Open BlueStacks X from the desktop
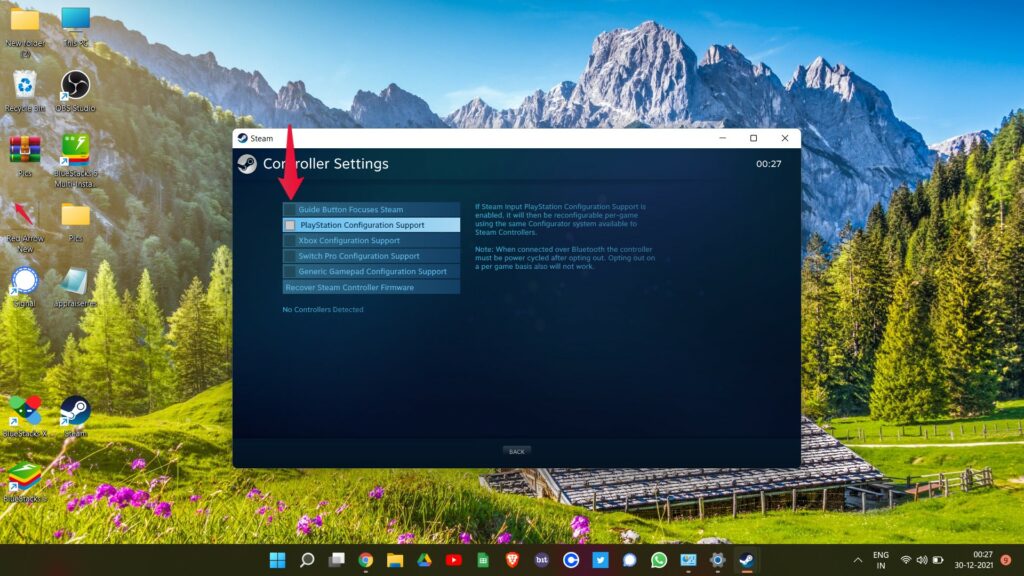 point(22,411)
